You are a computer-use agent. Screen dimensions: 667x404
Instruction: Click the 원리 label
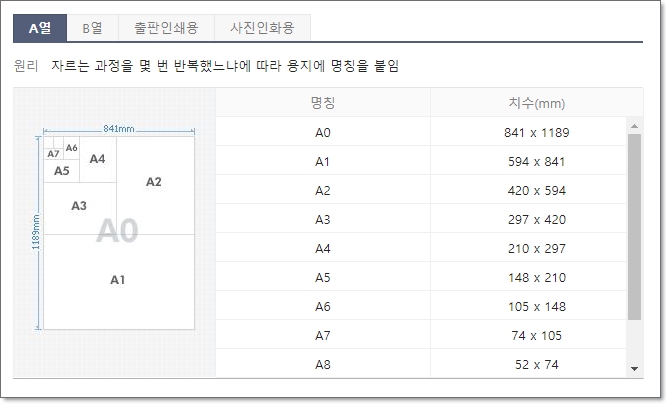coord(26,66)
